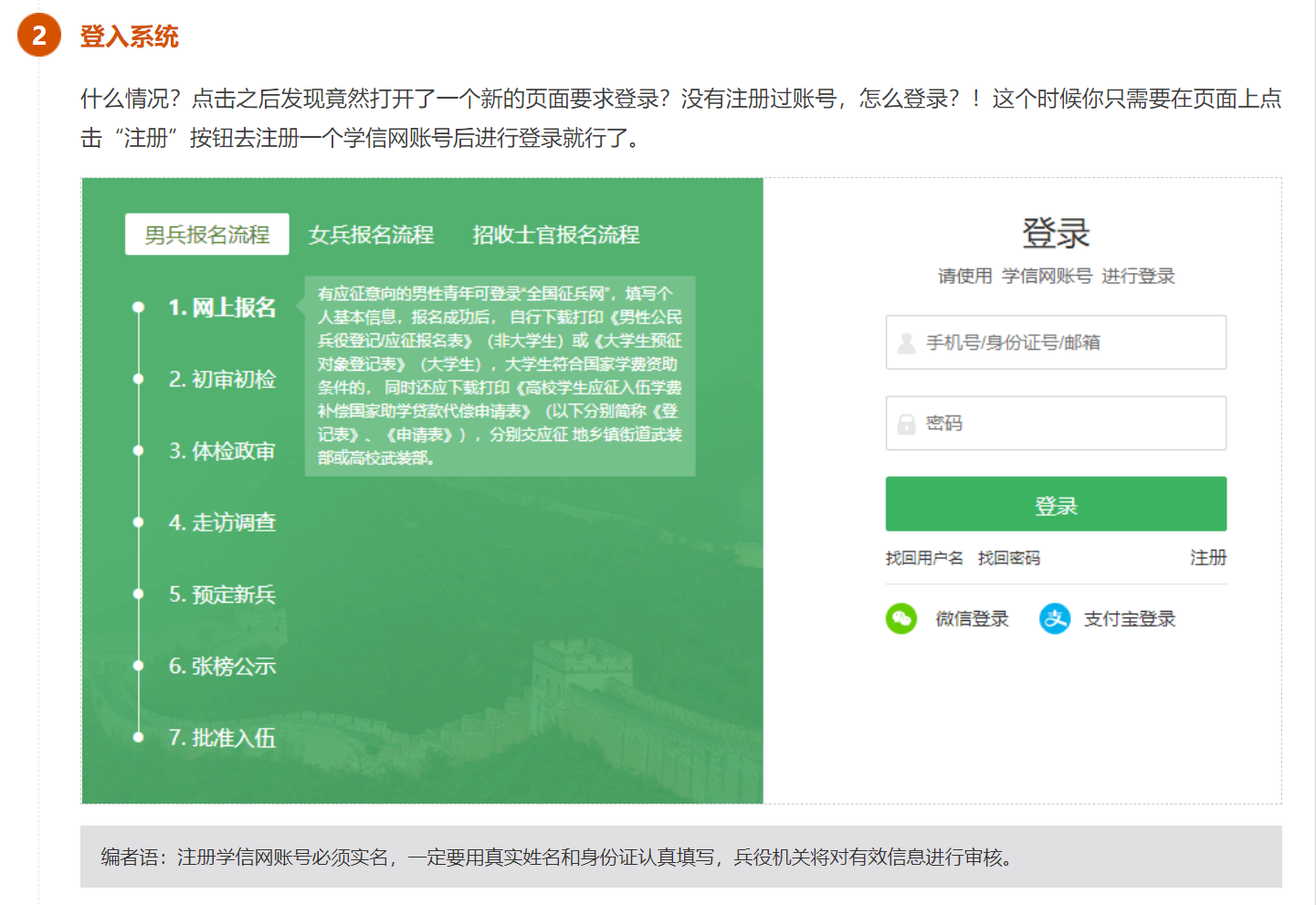This screenshot has height=905, width=1316.
Task: Choose step 3. 体检政审
Action: pos(222,451)
